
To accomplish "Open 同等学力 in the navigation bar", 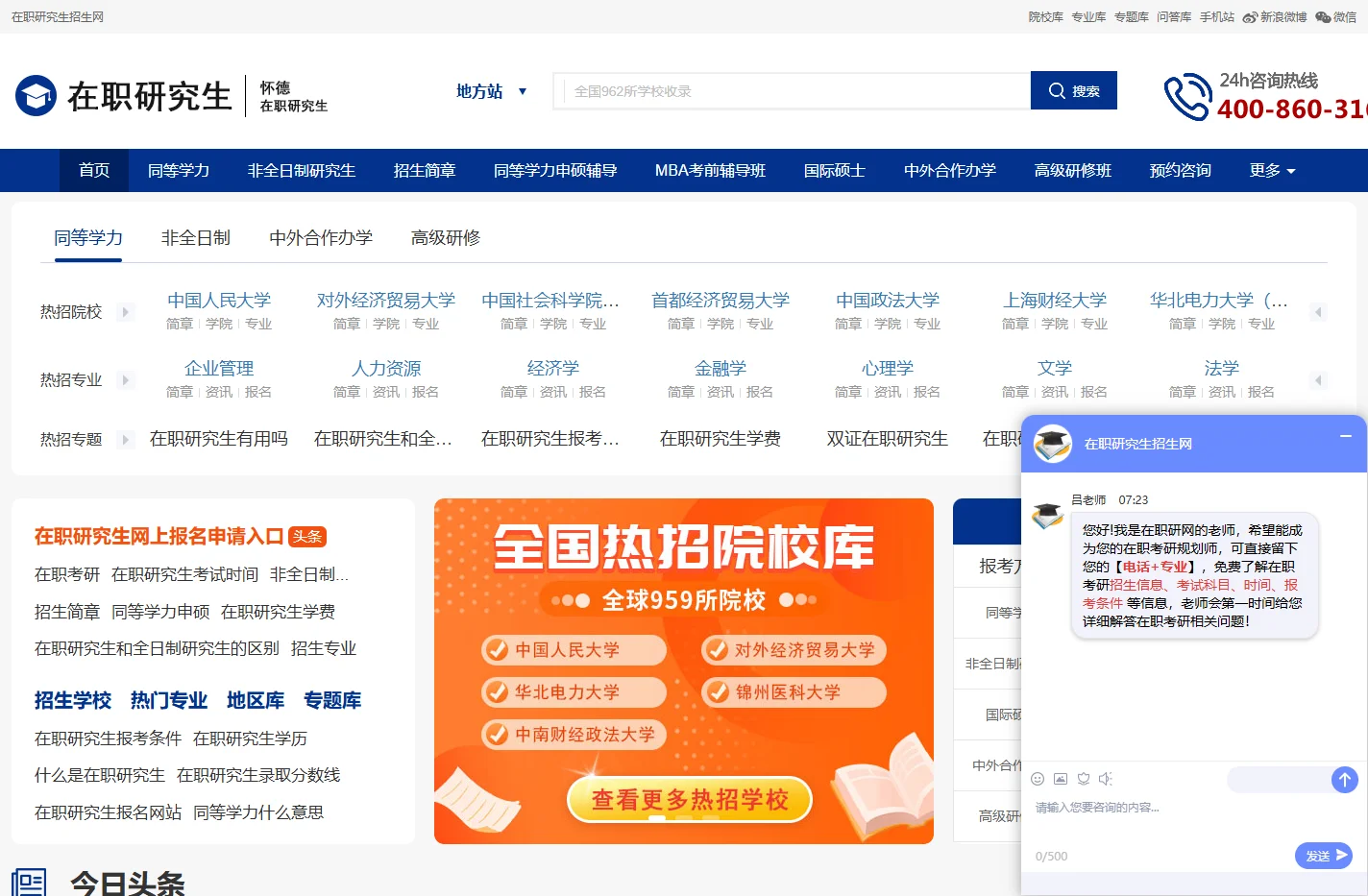I will 179,170.
